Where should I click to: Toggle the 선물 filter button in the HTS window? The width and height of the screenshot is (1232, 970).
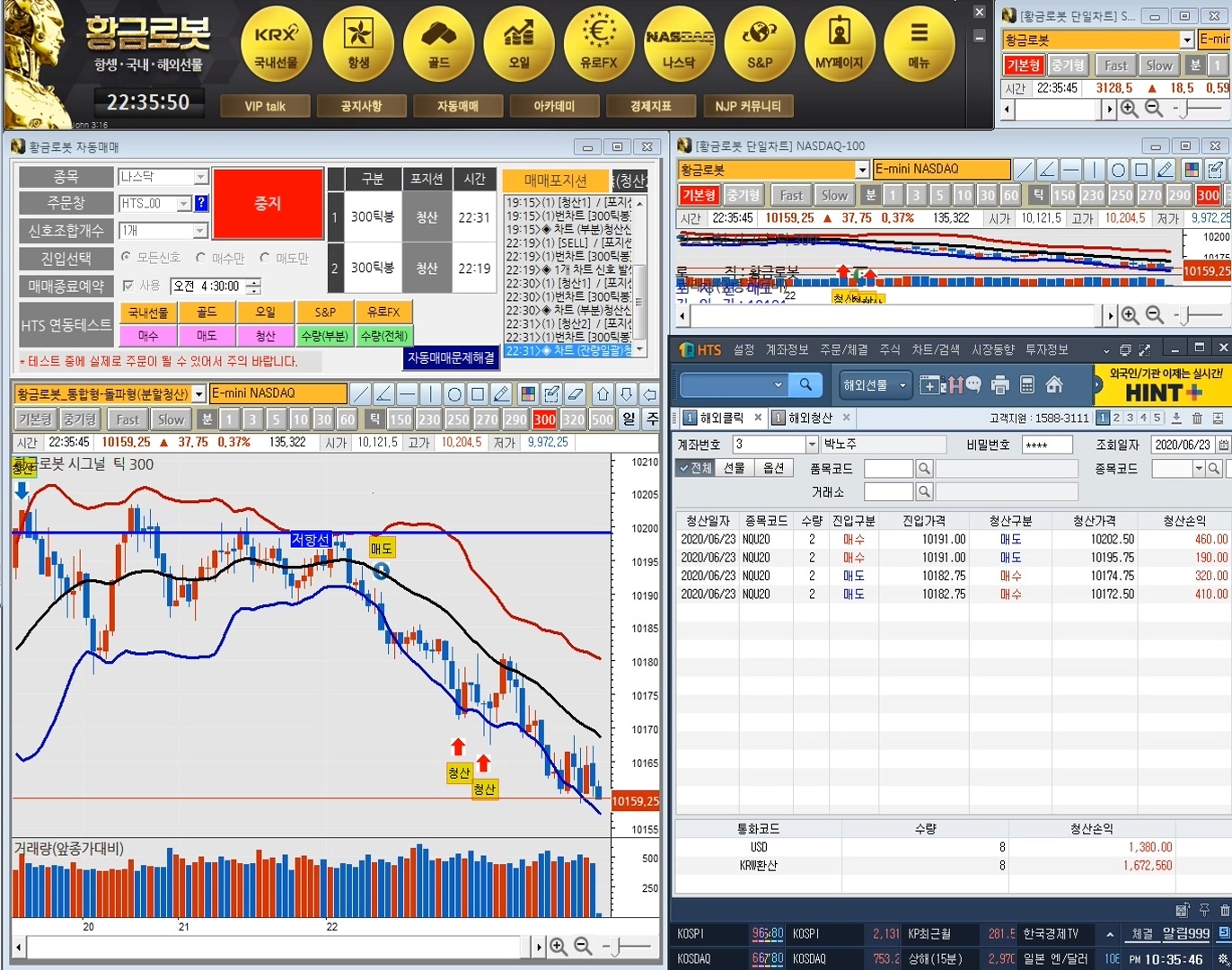click(x=735, y=468)
